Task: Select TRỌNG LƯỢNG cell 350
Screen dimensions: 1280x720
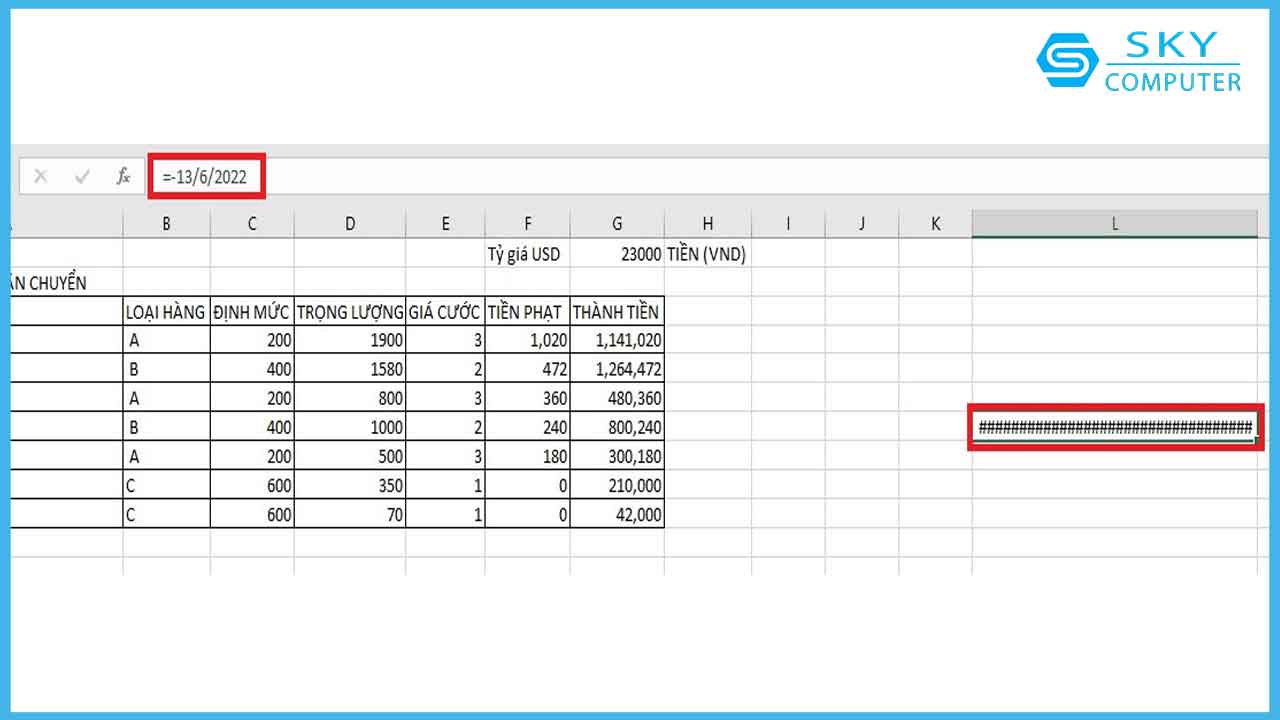Action: pos(350,485)
